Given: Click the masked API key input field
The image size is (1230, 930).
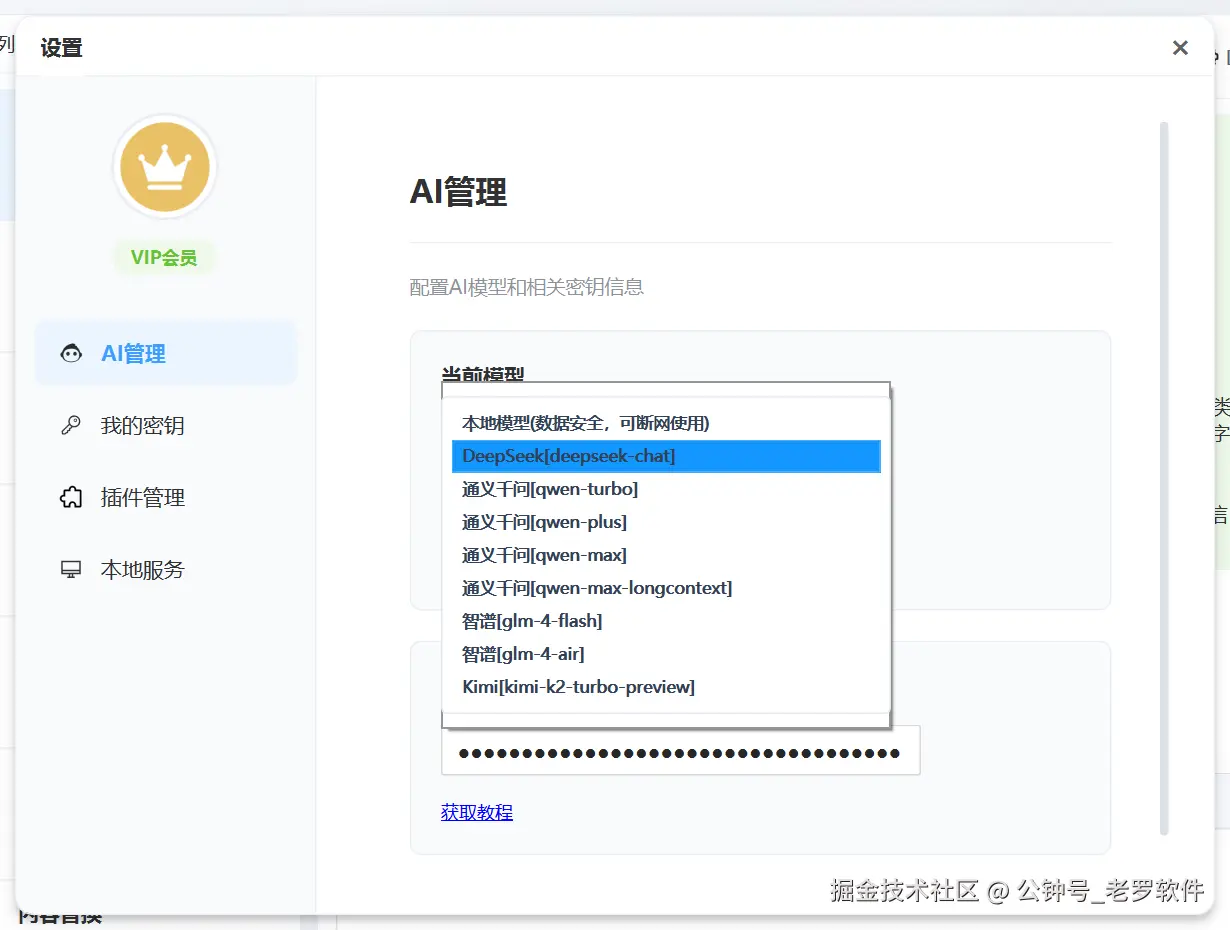Looking at the screenshot, I should point(680,752).
